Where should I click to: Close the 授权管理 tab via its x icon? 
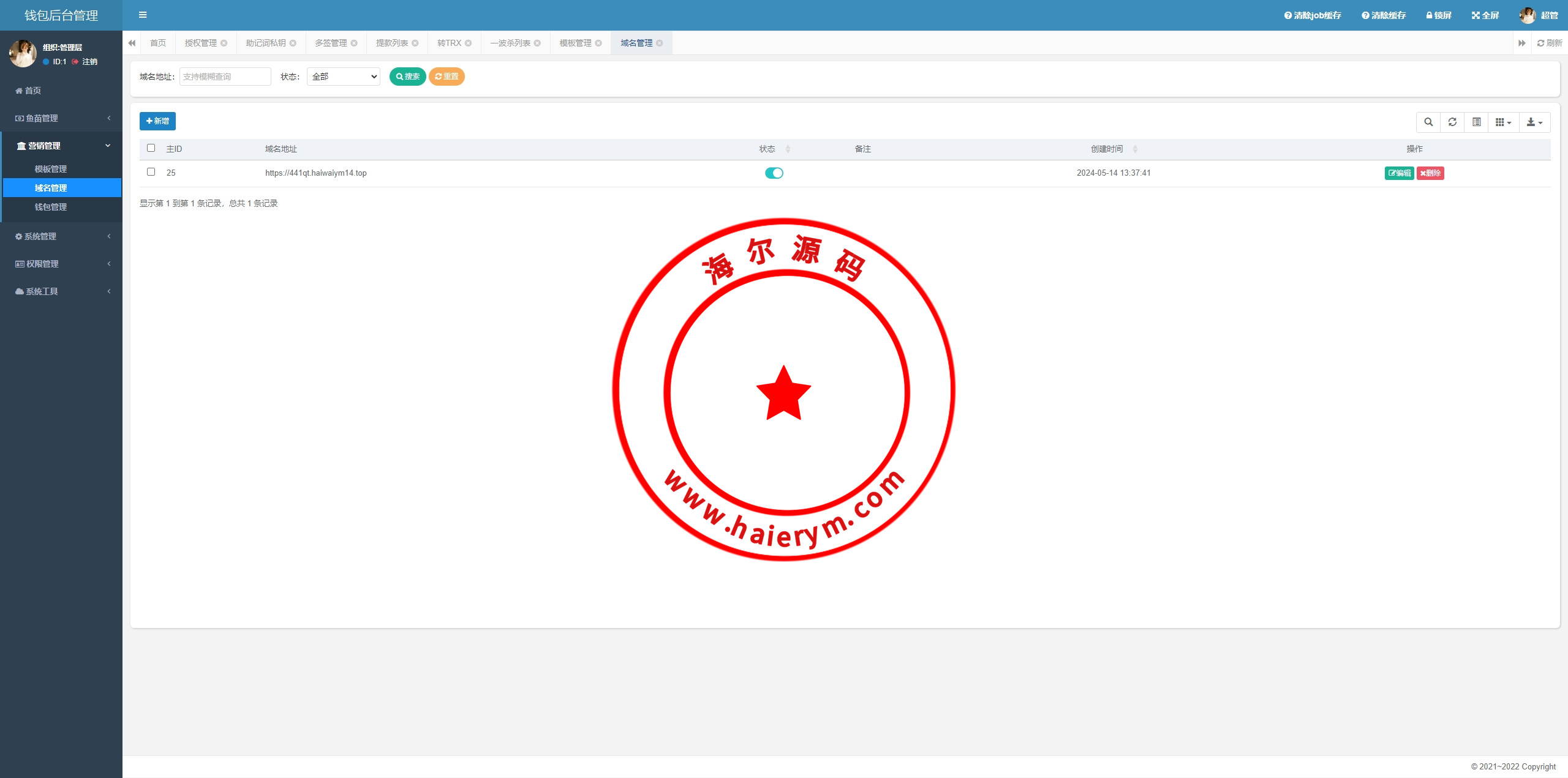tap(224, 43)
